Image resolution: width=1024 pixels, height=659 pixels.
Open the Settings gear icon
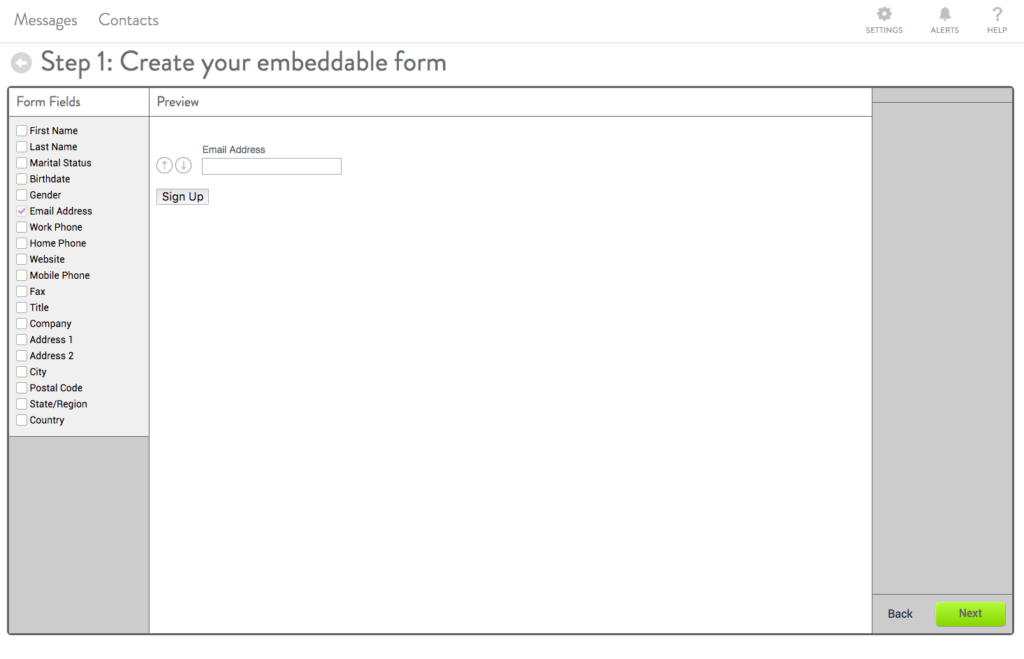coord(884,15)
